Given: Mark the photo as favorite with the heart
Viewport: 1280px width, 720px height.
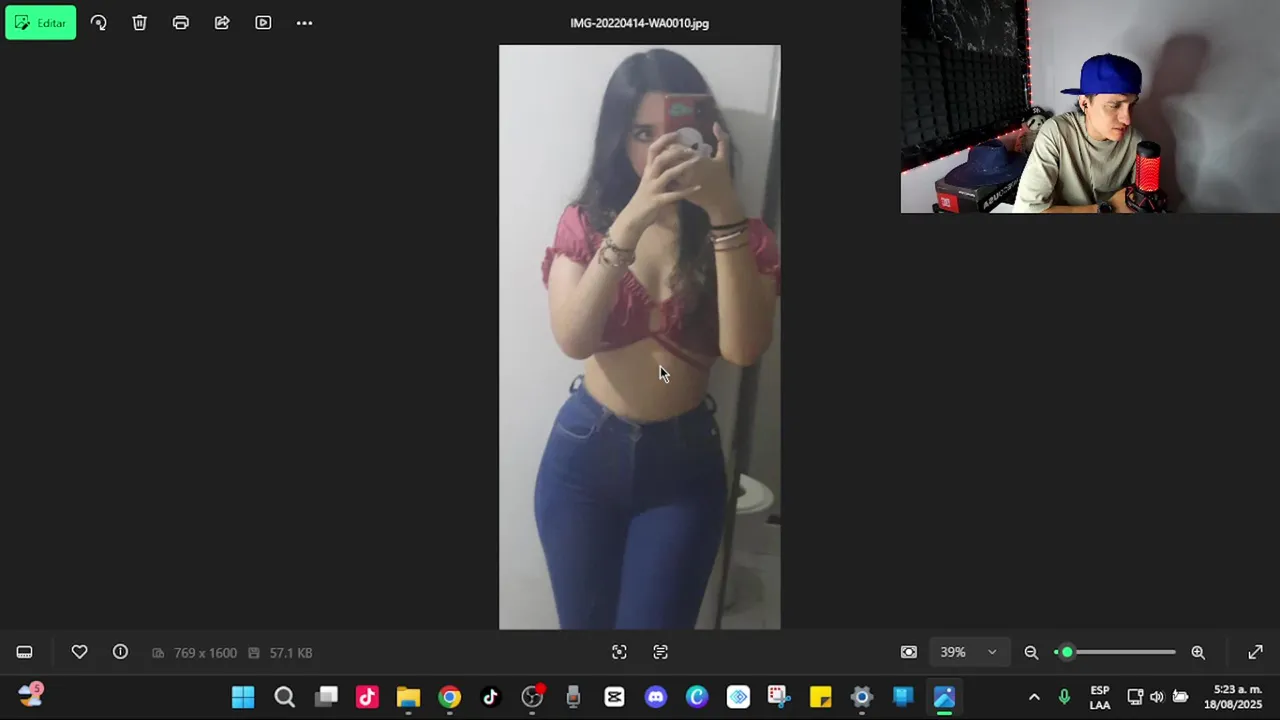Looking at the screenshot, I should (x=79, y=652).
